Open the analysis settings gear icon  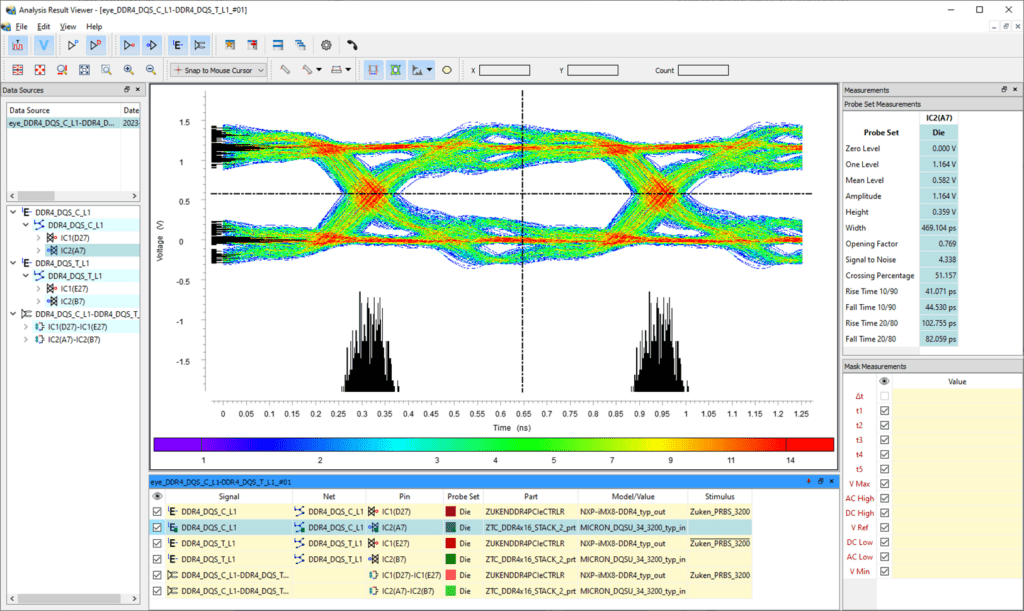click(327, 44)
